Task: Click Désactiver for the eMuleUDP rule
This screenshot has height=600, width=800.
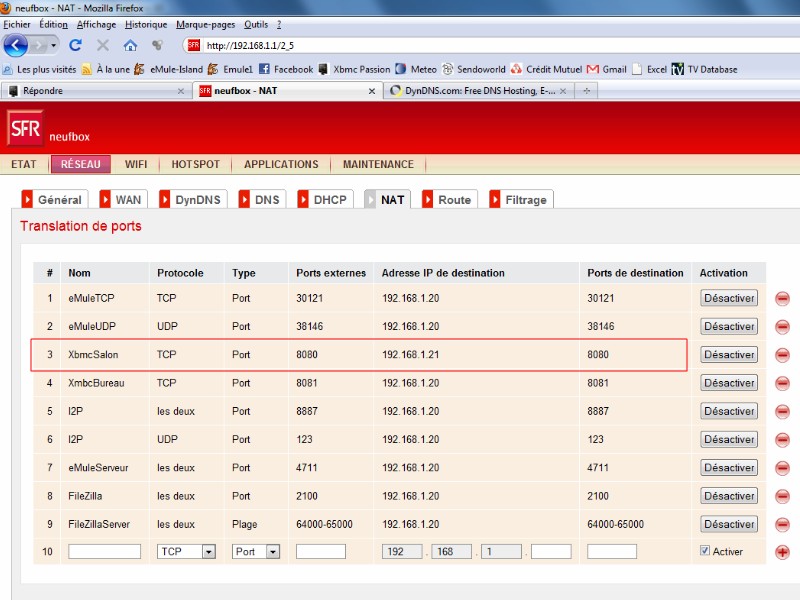Action: [729, 327]
